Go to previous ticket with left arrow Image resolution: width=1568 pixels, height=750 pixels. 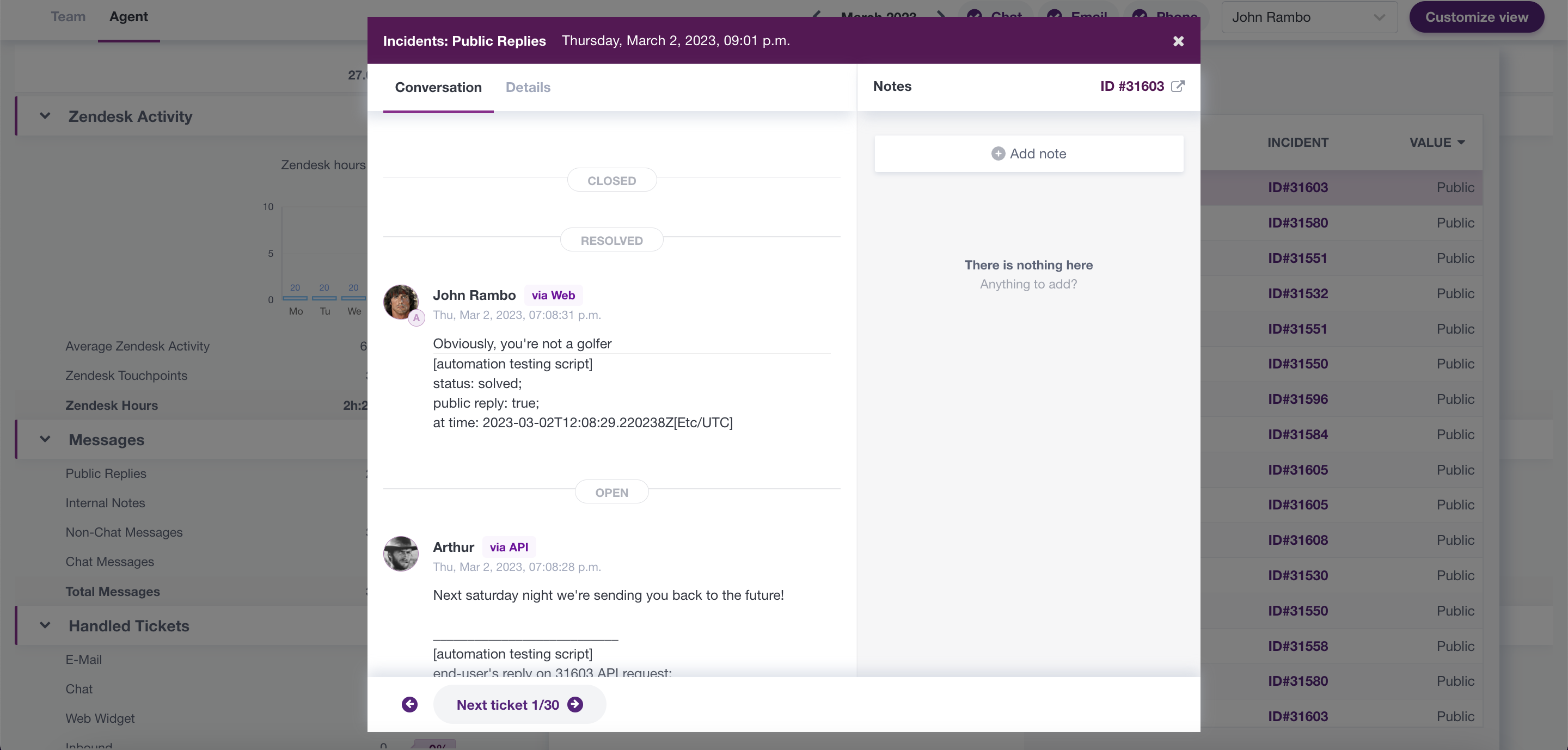[409, 704]
